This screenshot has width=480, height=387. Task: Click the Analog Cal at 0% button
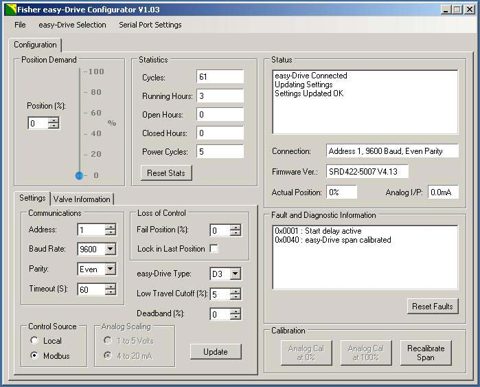coord(306,353)
